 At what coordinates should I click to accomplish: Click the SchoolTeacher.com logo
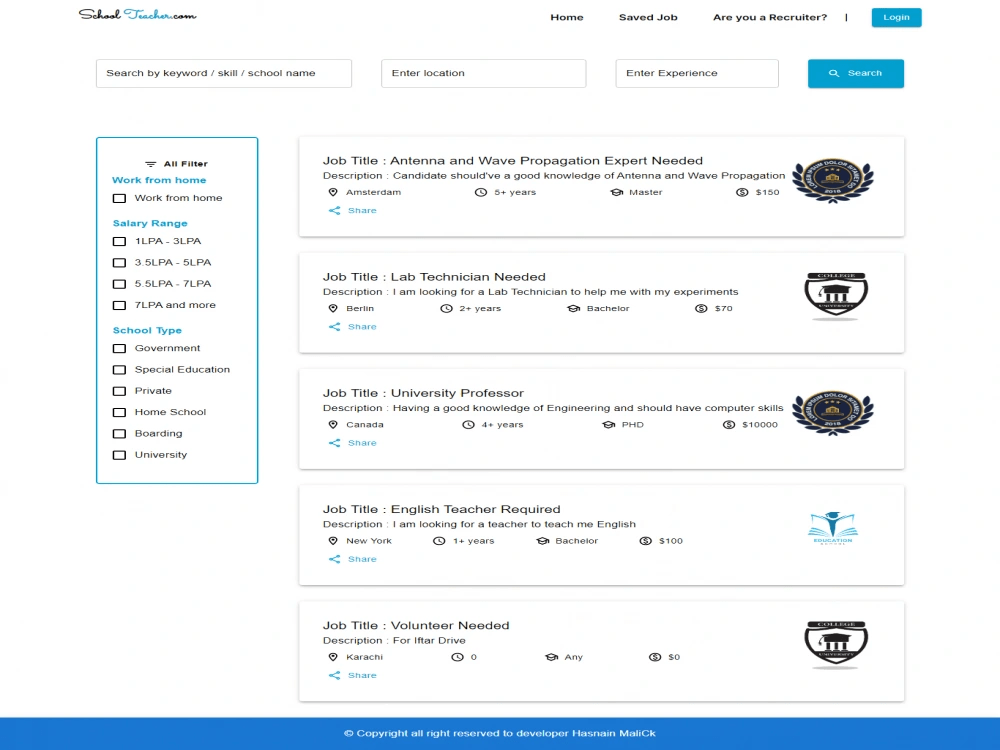137,15
